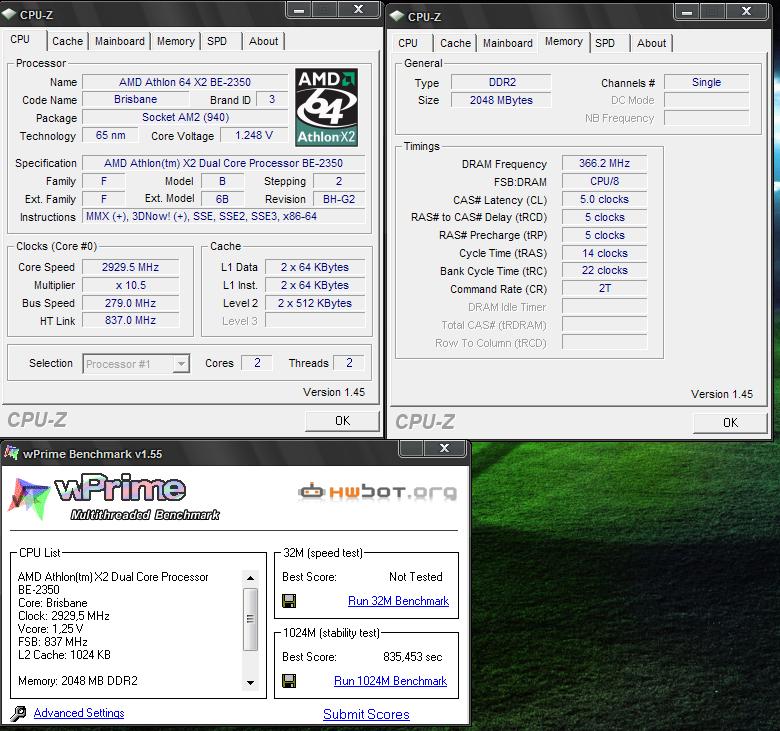Open Cache tab in left CPU-Z window

pos(68,41)
